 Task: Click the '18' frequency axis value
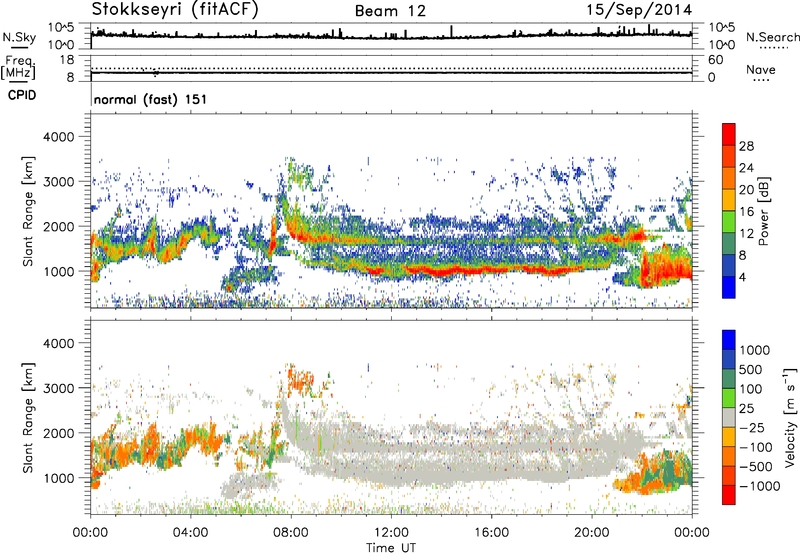[67, 60]
